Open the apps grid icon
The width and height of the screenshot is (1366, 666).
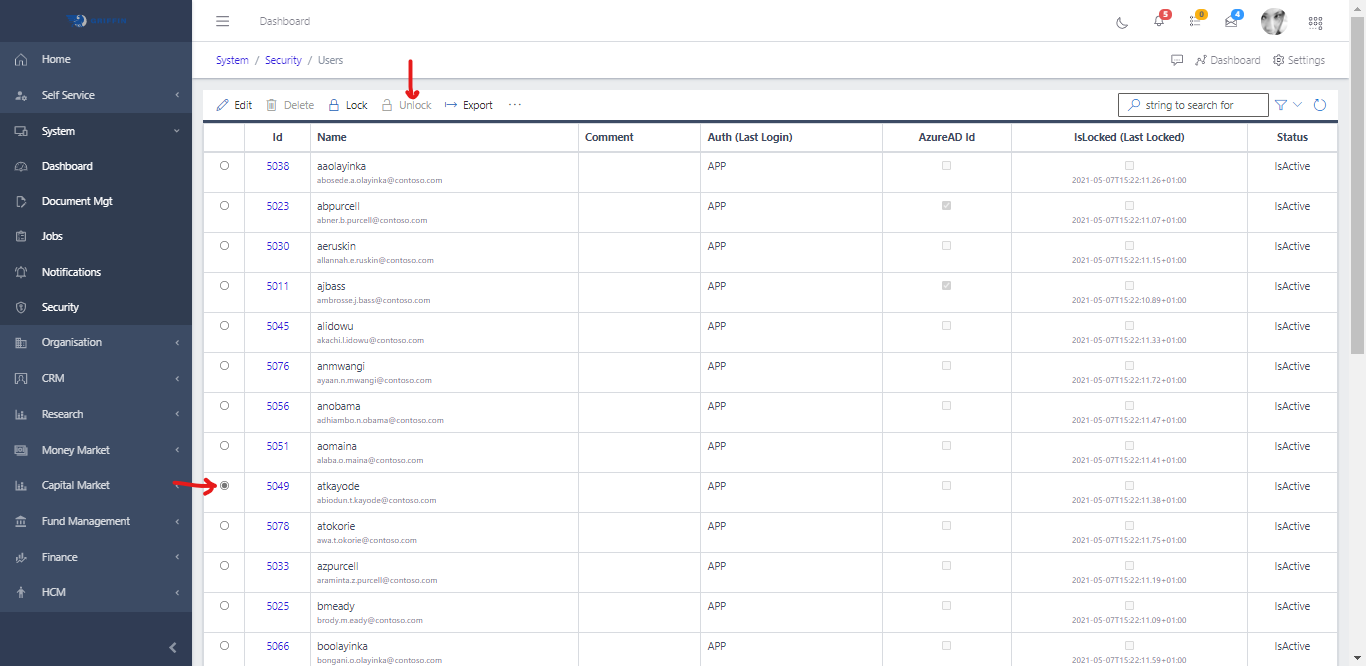click(1315, 22)
